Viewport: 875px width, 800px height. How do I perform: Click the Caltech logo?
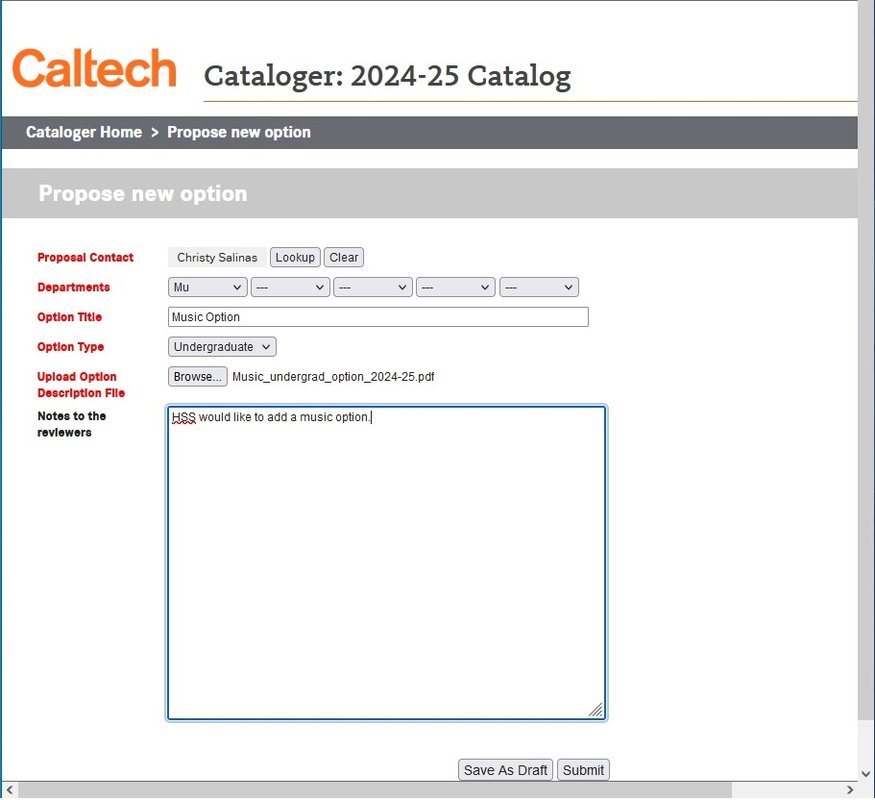[x=94, y=69]
